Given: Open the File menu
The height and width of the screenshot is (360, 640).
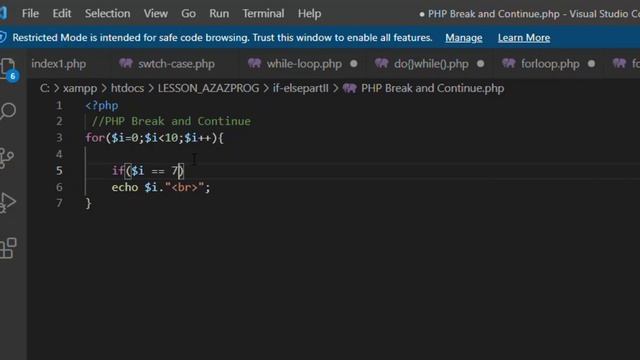Looking at the screenshot, I should [x=30, y=13].
